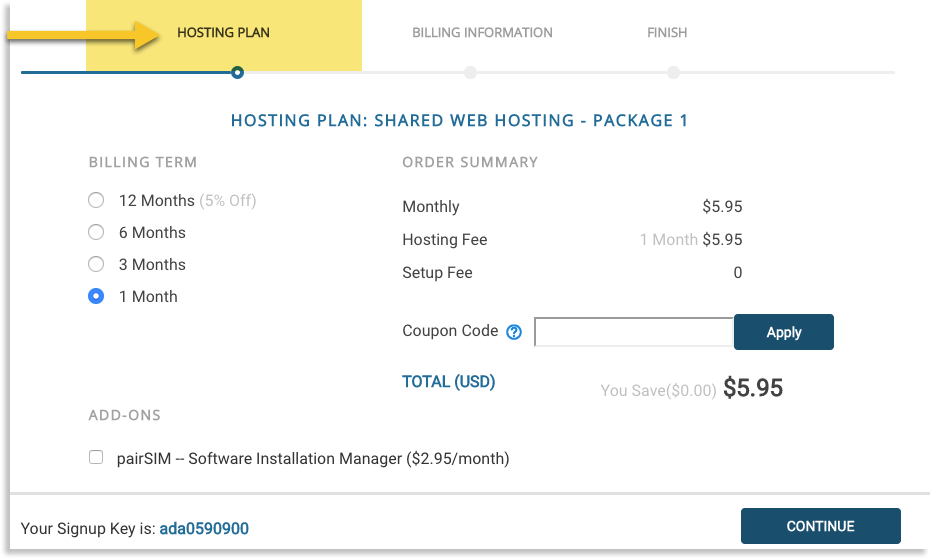
Task: Click the signup key ada0590900
Action: (x=204, y=528)
